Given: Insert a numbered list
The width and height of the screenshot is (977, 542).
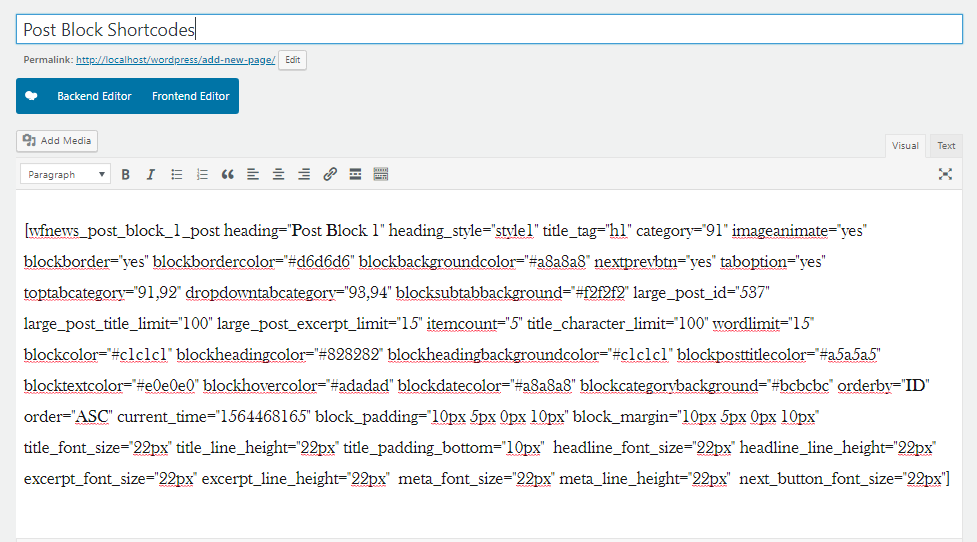Looking at the screenshot, I should click(202, 174).
